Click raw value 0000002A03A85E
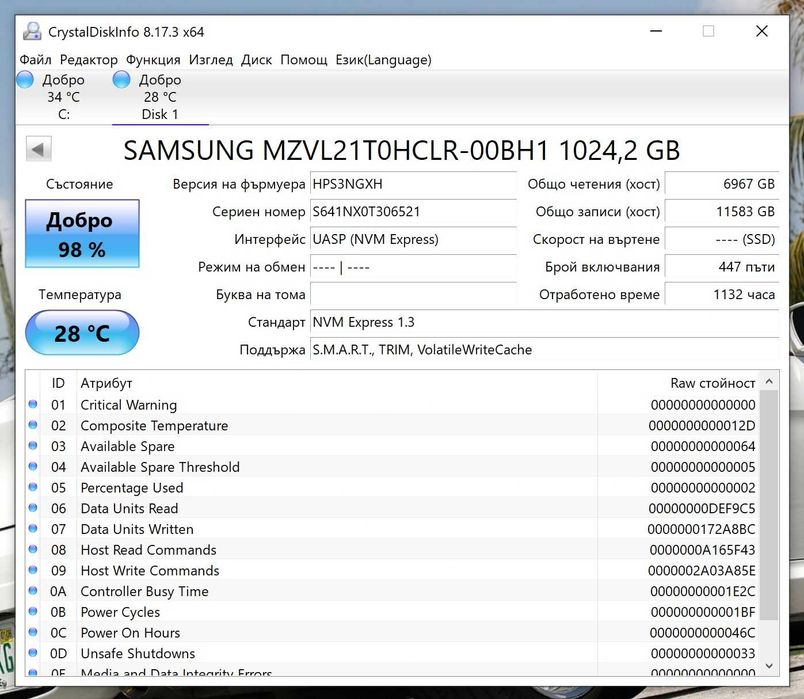The image size is (804, 699). [701, 570]
